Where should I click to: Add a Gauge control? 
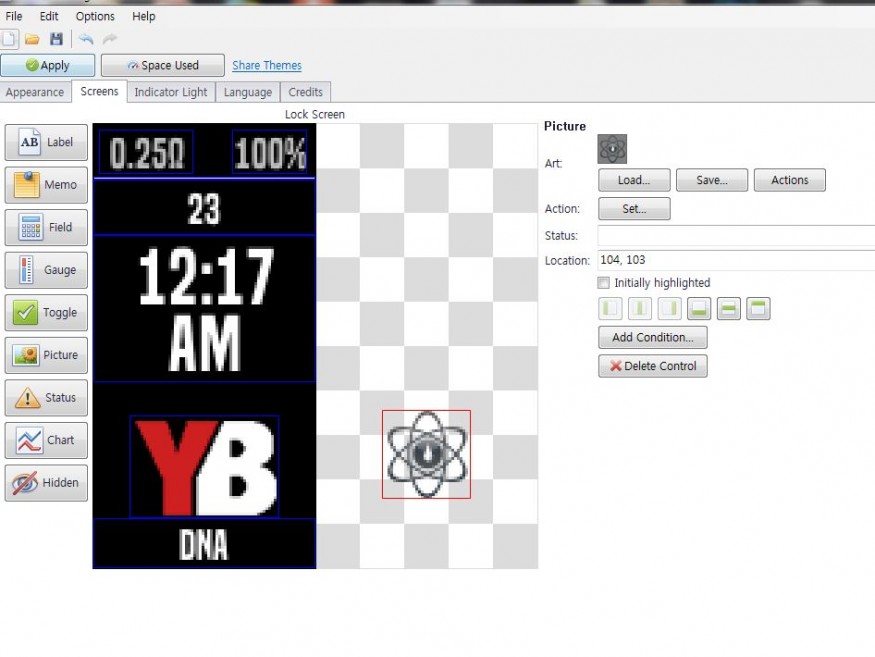(x=46, y=270)
